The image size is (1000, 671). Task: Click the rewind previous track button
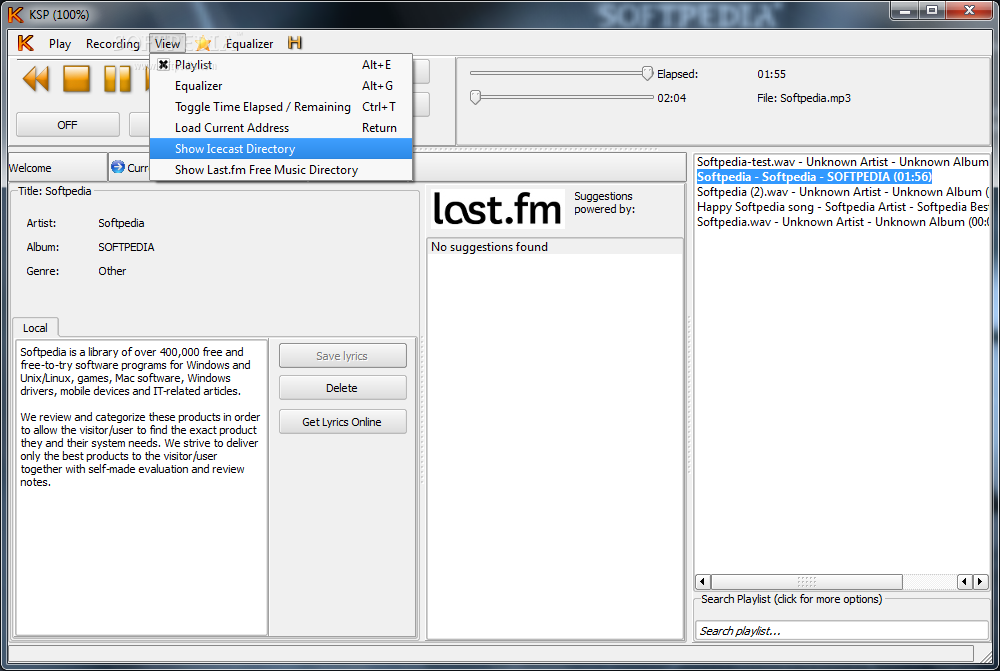36,79
